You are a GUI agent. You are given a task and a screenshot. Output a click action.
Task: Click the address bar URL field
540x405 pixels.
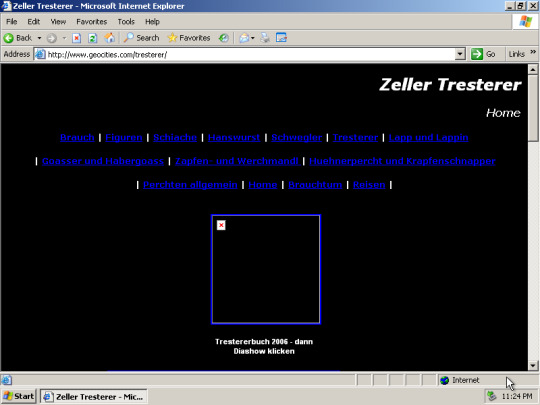[x=250, y=54]
